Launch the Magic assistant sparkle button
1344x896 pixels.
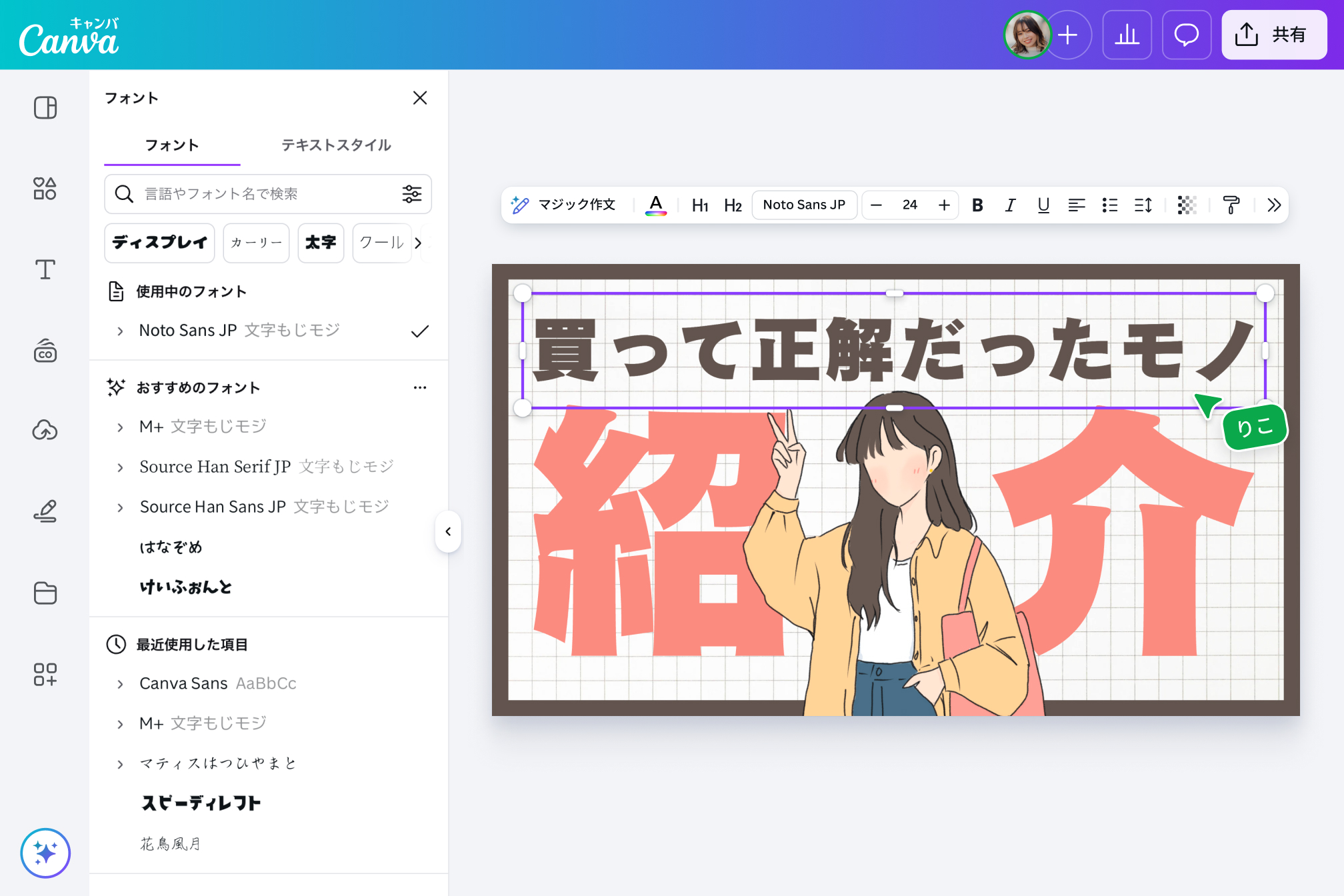click(45, 853)
